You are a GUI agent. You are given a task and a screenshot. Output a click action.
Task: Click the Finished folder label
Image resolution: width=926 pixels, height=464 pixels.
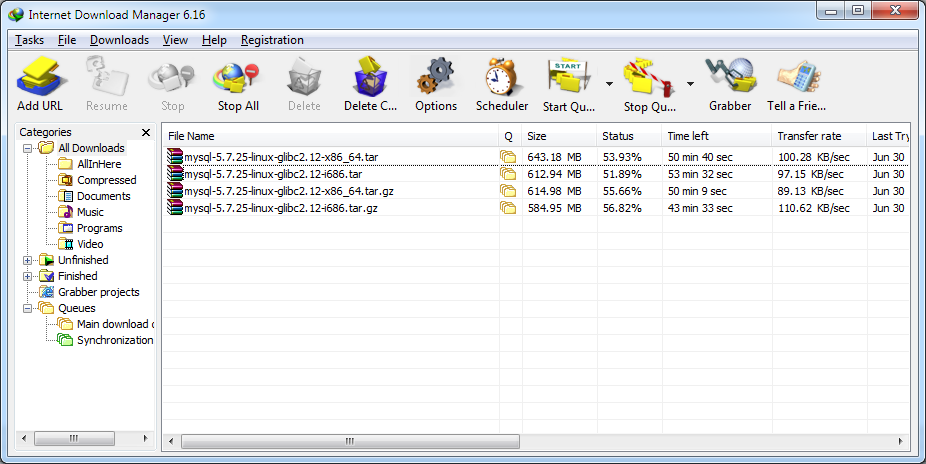77,276
